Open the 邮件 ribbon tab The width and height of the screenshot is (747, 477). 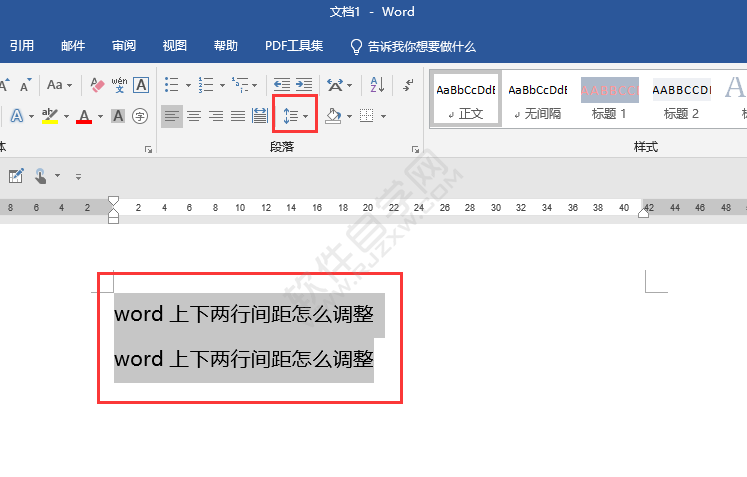tap(73, 46)
